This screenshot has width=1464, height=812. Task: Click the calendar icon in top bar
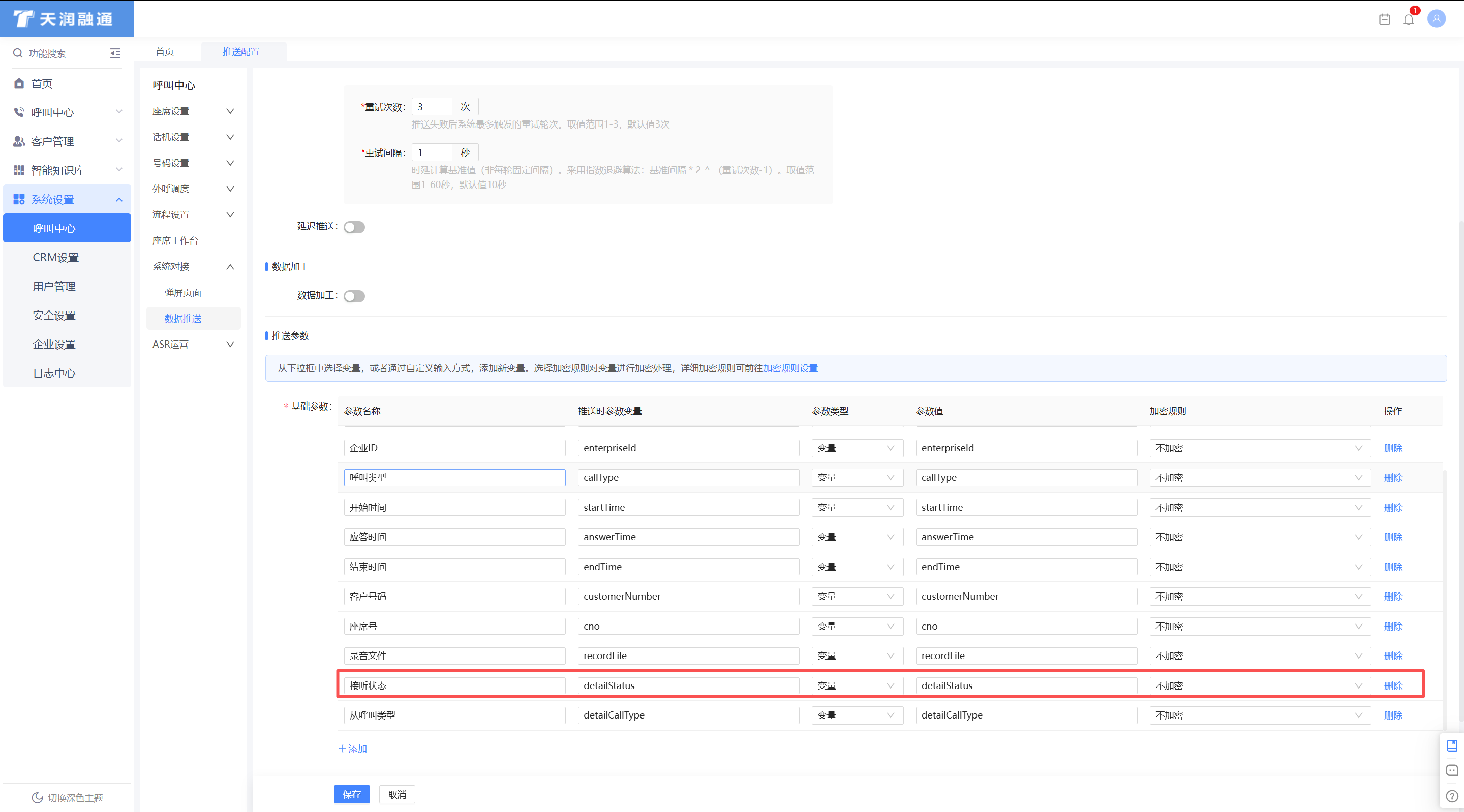1384,19
